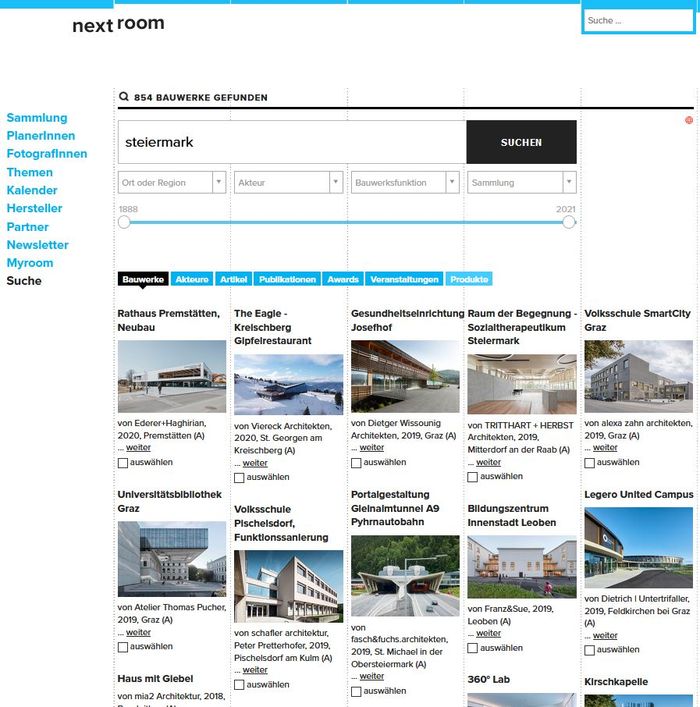
Task: Tick auswählen for Rathaus Premstätten
Action: 123,463
